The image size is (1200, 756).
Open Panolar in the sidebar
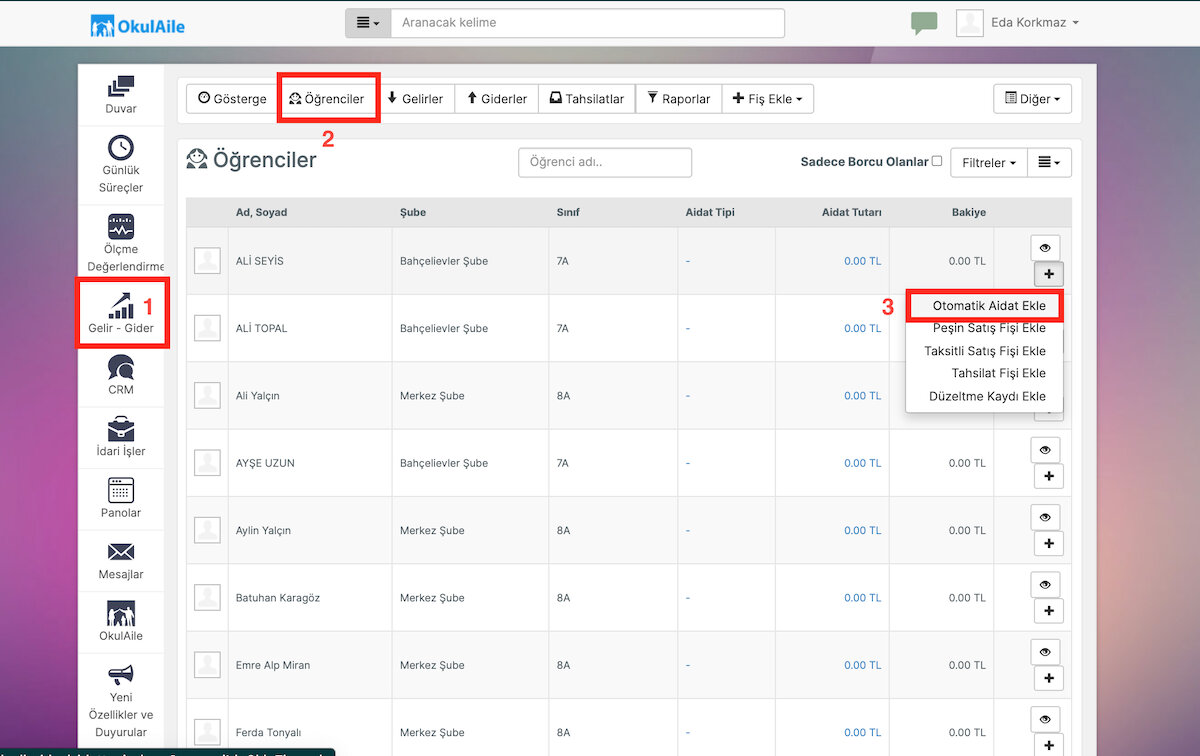click(121, 499)
